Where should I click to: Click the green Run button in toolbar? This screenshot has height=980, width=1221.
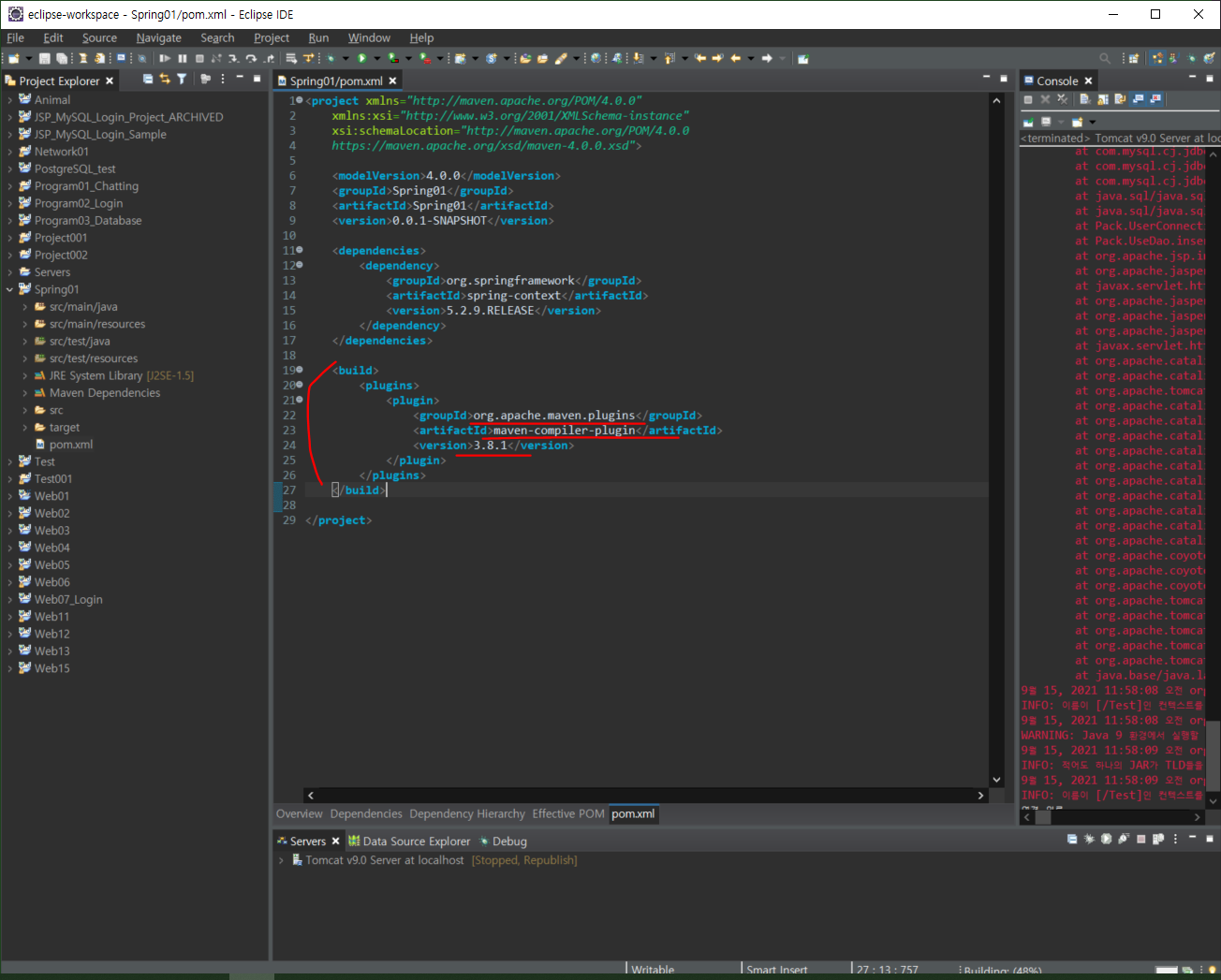pos(361,58)
